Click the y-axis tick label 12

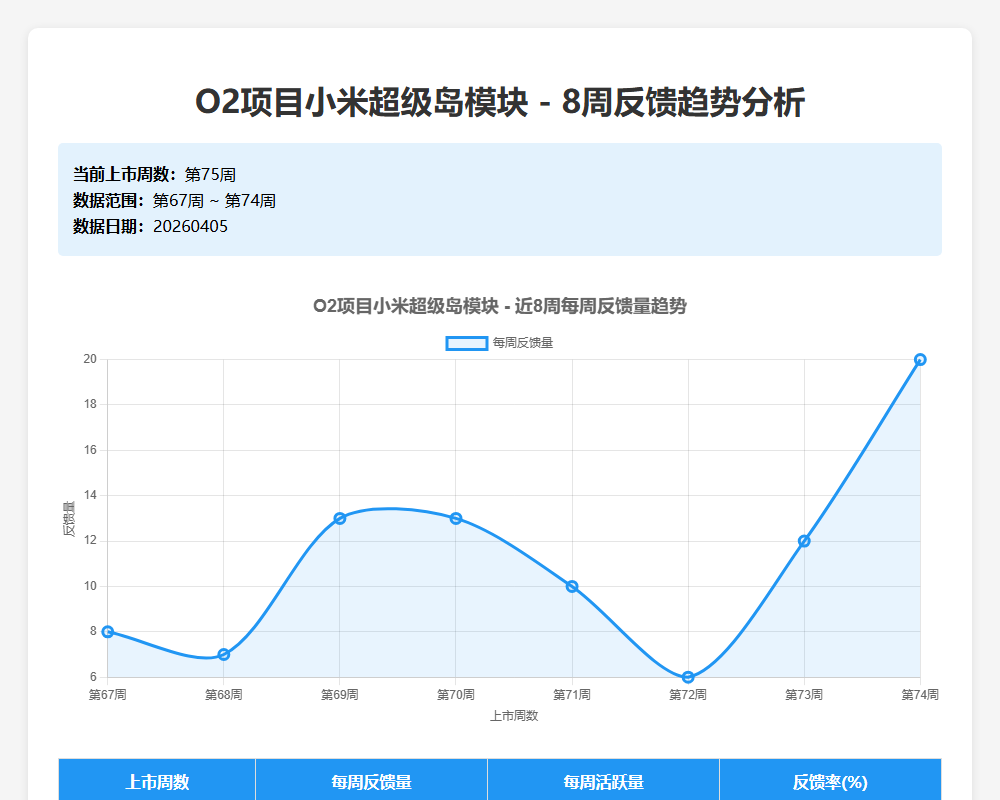coord(90,541)
